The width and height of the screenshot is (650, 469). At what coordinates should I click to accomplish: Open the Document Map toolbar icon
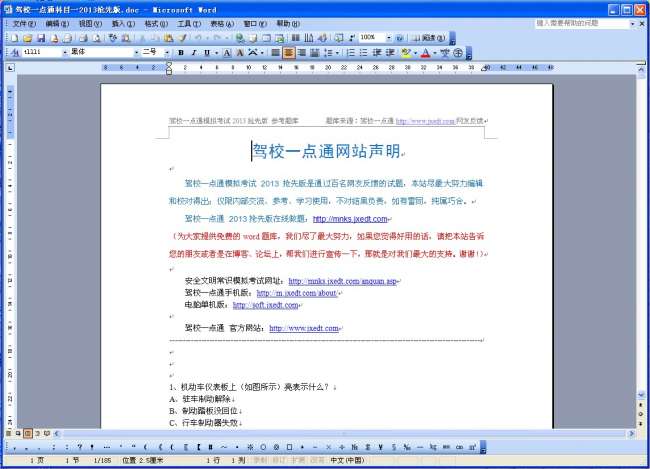click(339, 38)
